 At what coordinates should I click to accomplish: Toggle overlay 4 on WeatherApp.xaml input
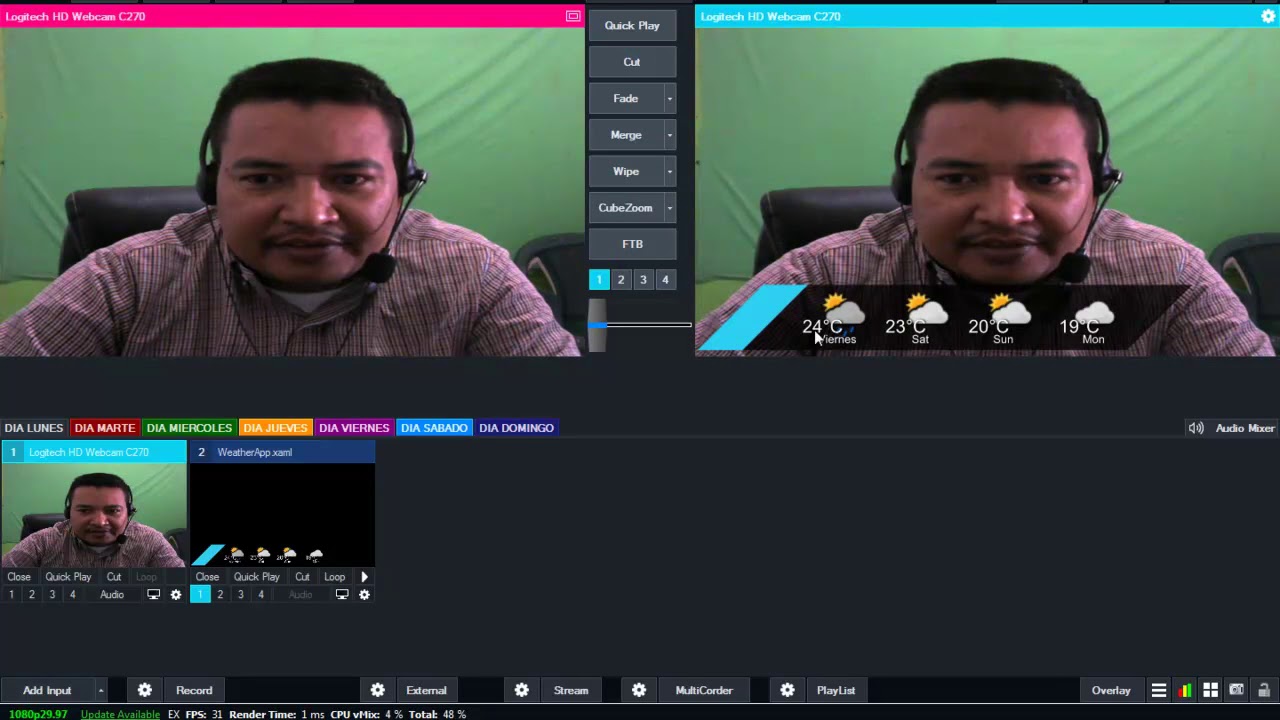click(261, 595)
